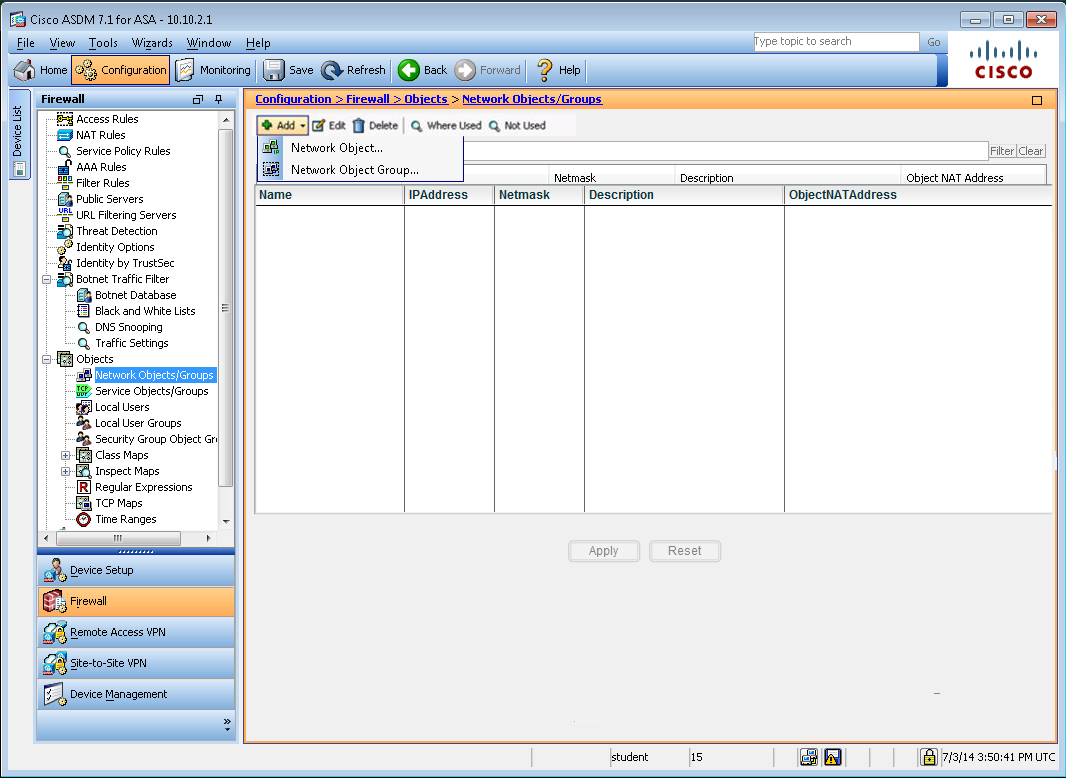Choose Network Object... from Add menu
The height and width of the screenshot is (778, 1066).
[x=336, y=148]
